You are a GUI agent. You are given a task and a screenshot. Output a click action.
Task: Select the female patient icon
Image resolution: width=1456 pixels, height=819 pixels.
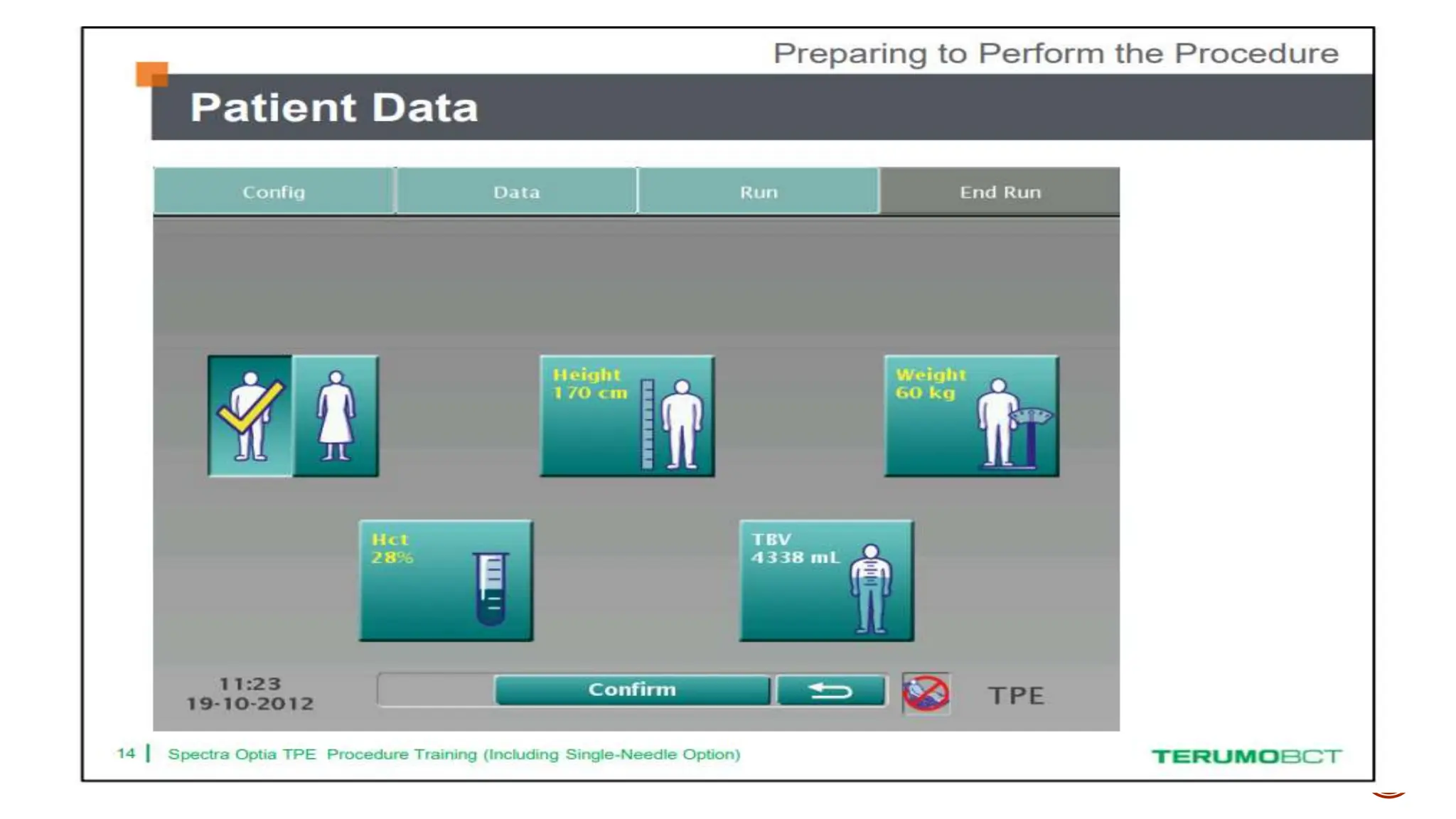click(336, 417)
